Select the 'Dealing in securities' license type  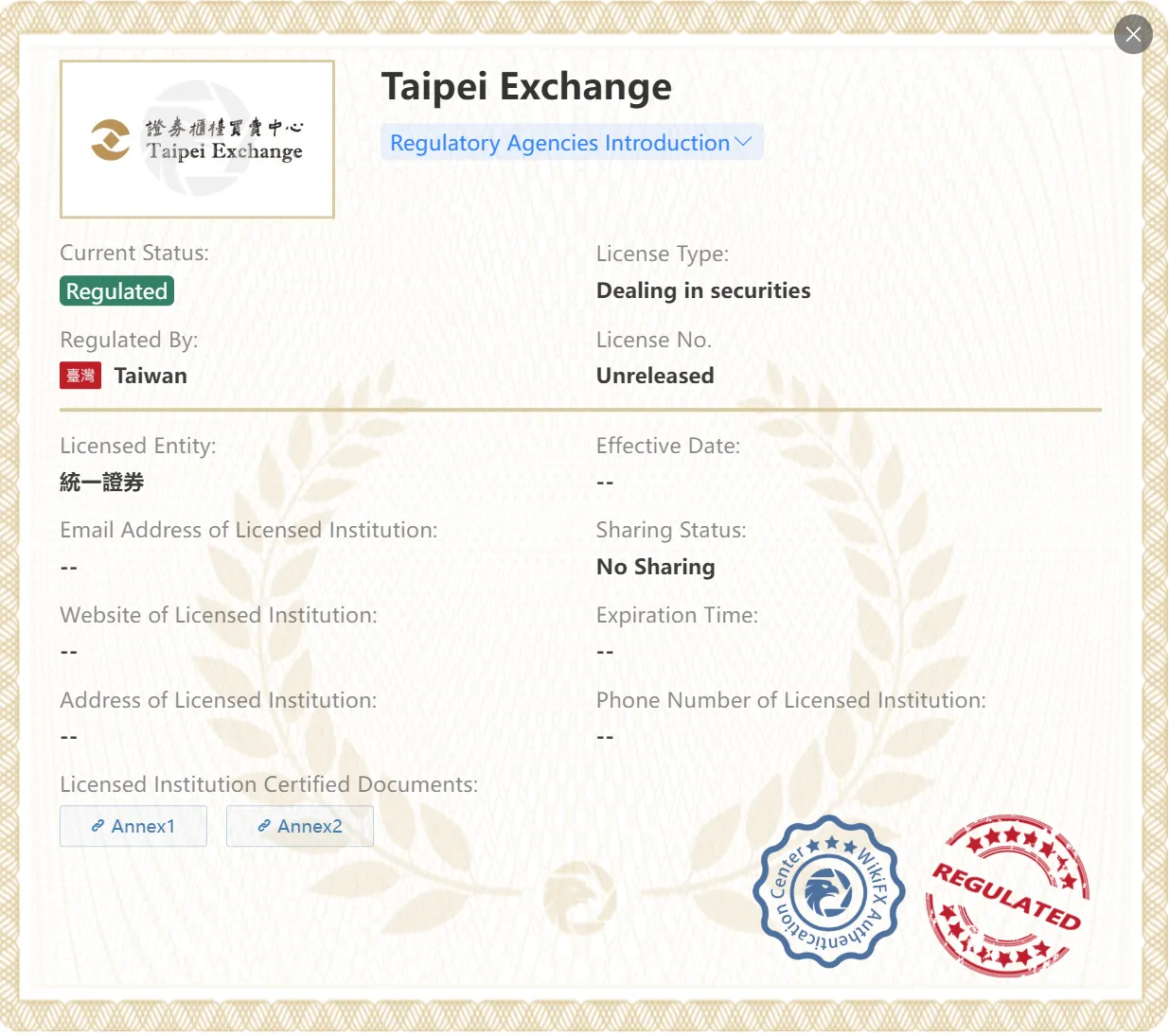pos(703,290)
